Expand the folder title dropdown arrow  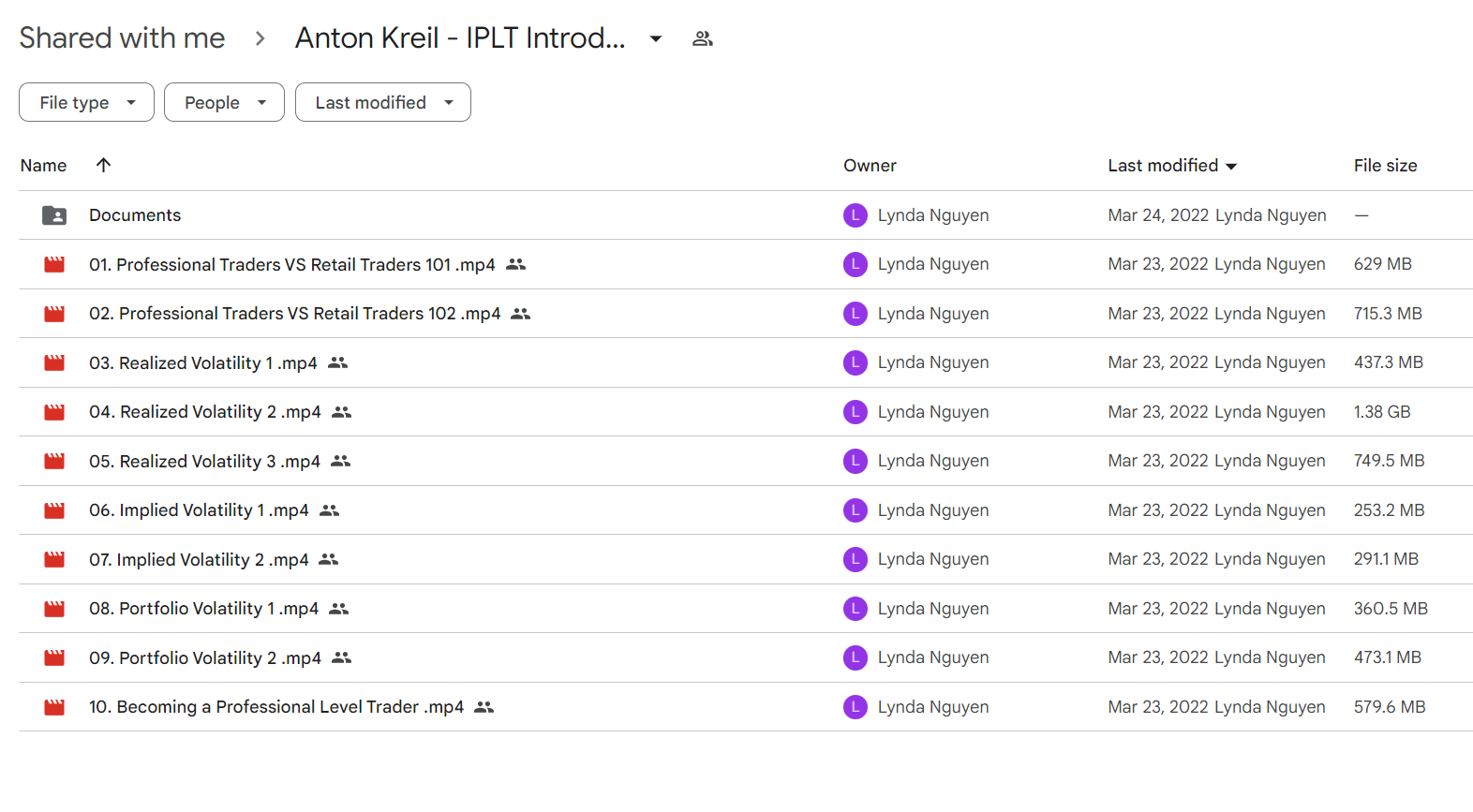point(656,38)
